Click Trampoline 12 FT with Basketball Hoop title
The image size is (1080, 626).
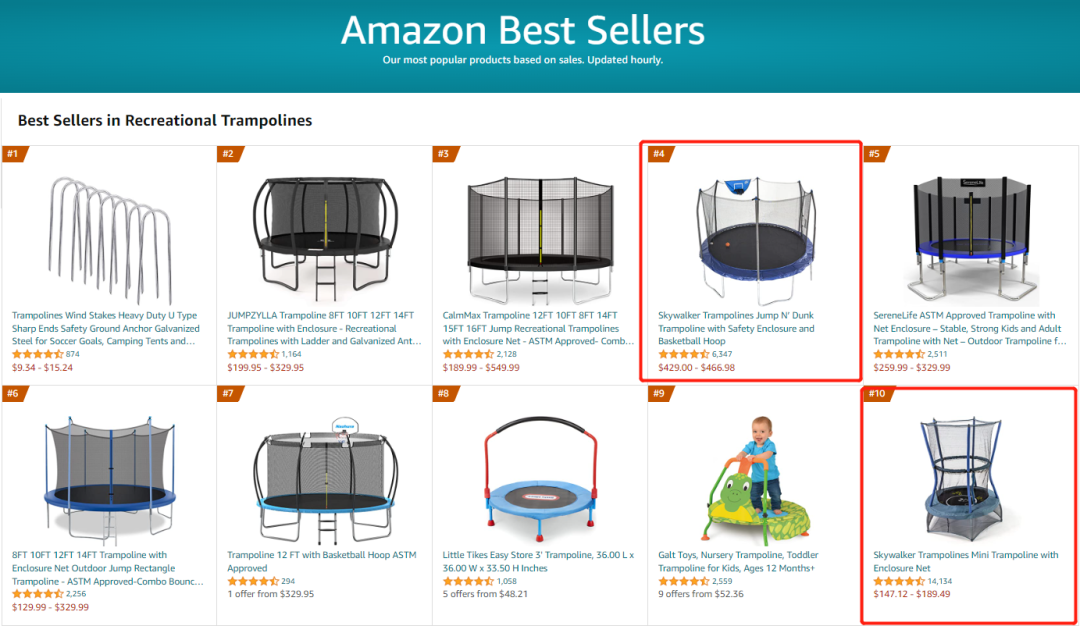[x=321, y=561]
